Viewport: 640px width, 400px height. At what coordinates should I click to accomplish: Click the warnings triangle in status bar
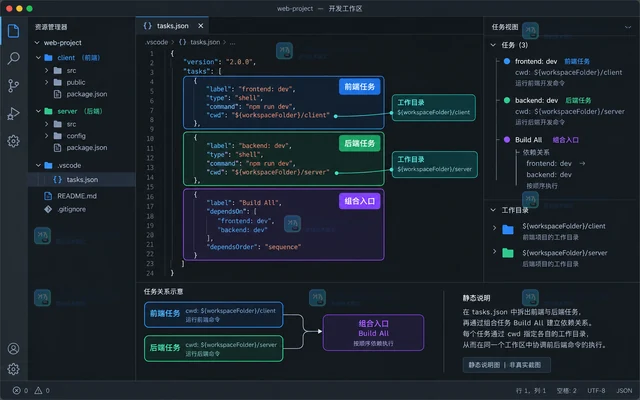click(x=38, y=391)
